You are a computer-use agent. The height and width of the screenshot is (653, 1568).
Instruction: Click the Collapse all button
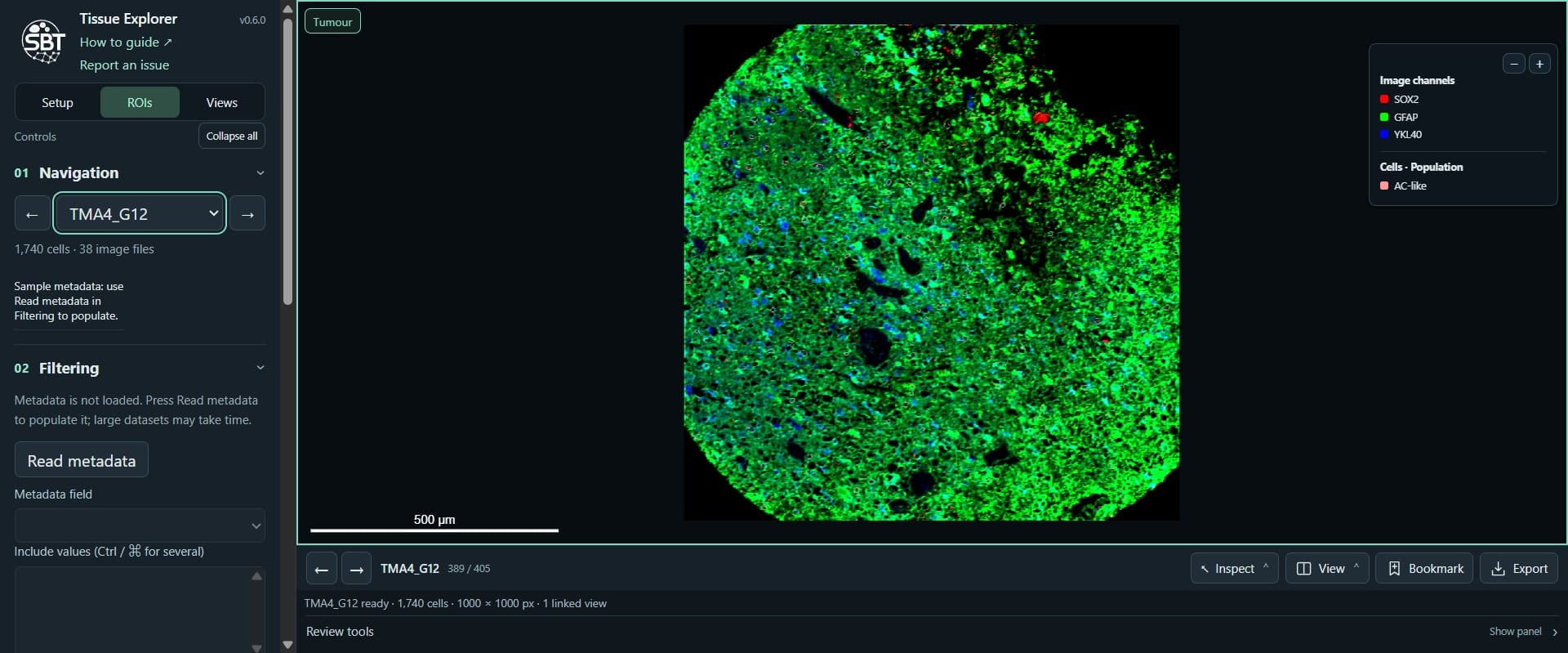[x=232, y=136]
